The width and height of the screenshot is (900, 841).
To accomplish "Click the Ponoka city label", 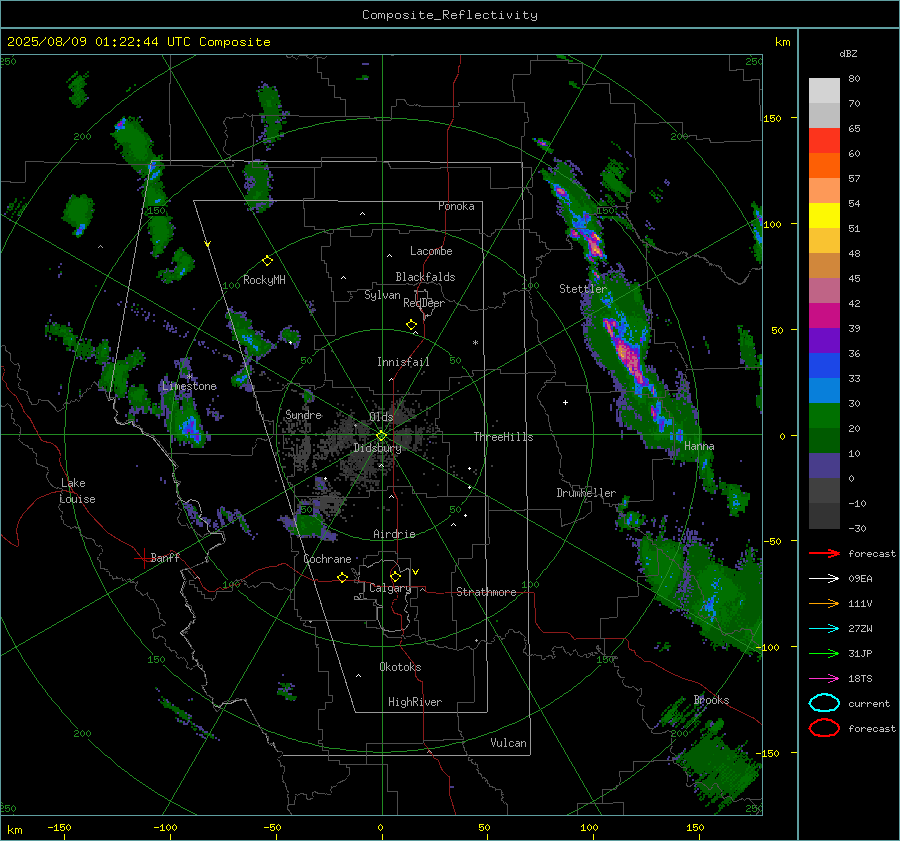I will [456, 206].
